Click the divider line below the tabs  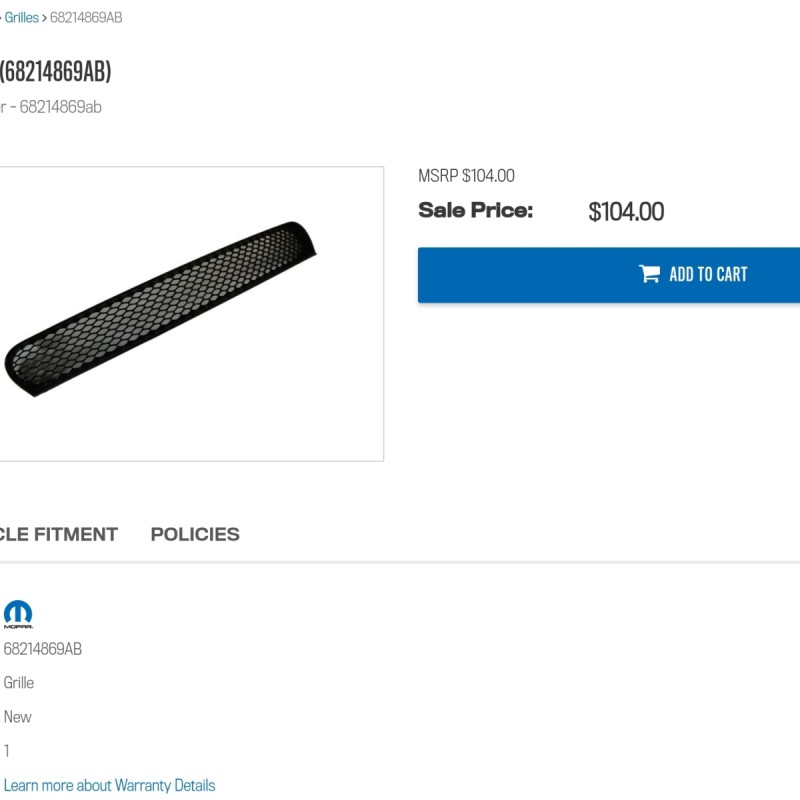(x=400, y=562)
